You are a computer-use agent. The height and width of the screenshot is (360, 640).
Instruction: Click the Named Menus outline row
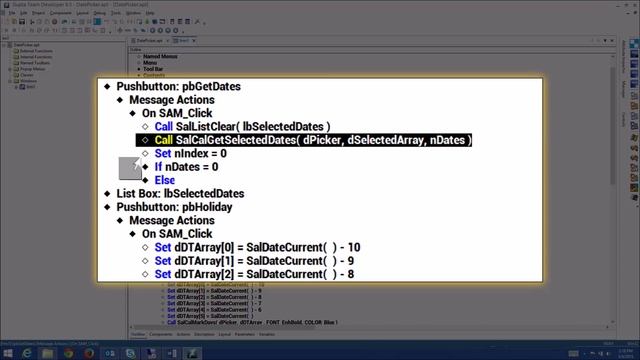(160, 56)
